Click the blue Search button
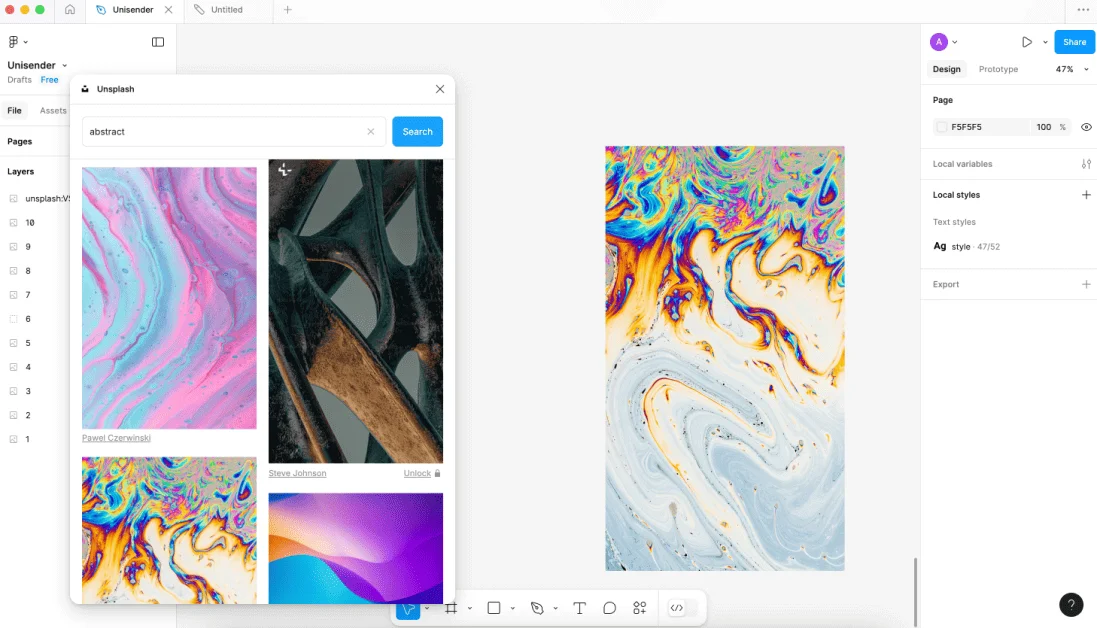1097x628 pixels. pos(417,132)
